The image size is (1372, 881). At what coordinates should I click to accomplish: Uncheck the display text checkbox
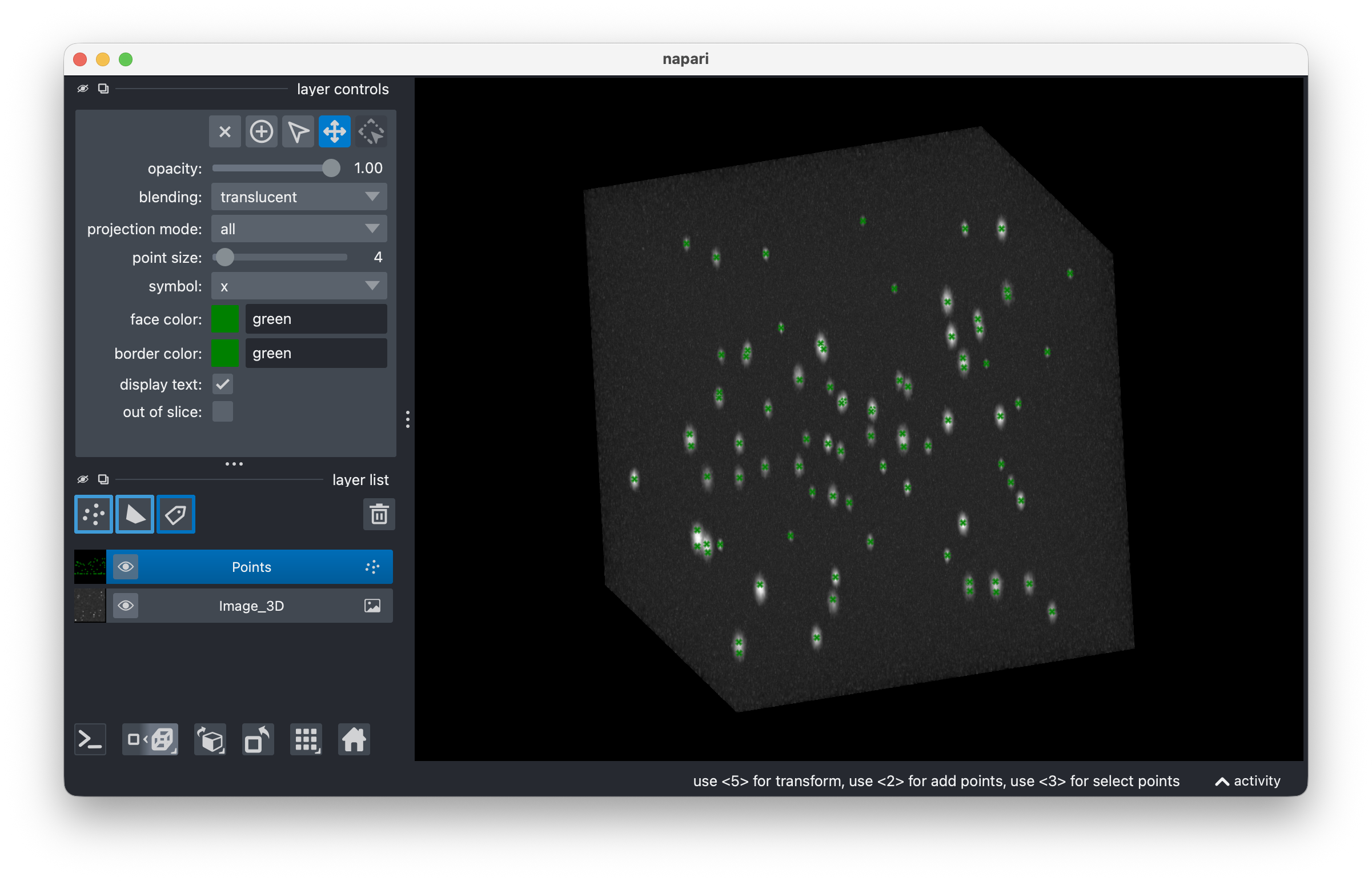[x=222, y=385]
